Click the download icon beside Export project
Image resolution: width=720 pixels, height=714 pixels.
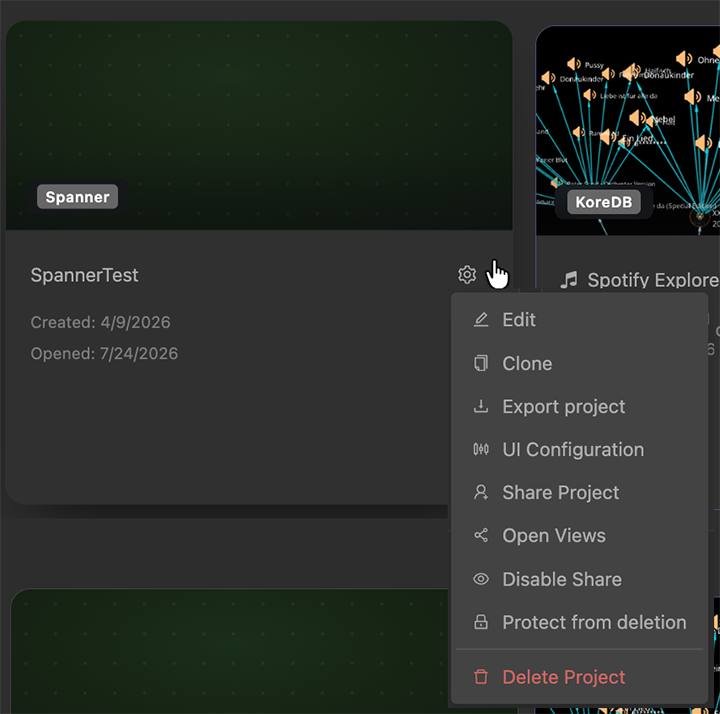point(481,406)
